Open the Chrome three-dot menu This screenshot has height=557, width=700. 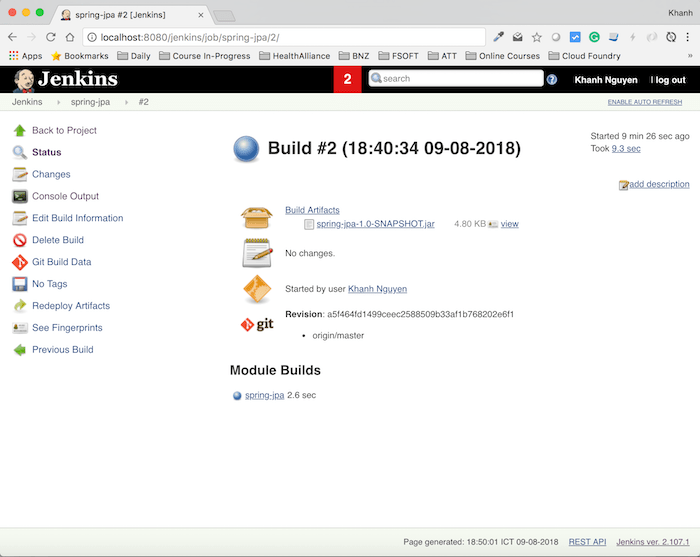(x=688, y=37)
